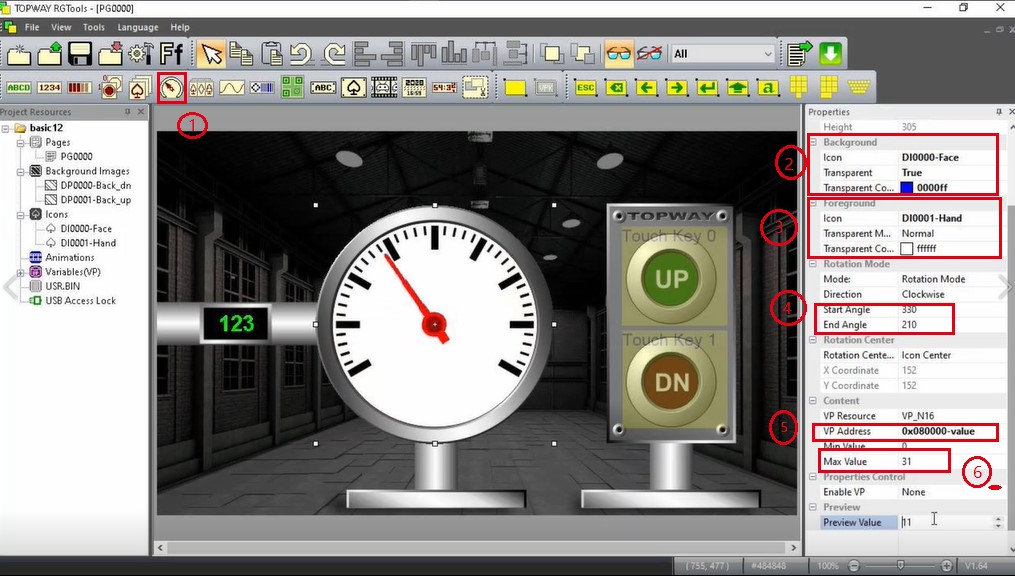Select the backspace key element tool
1015x576 pixels.
click(616, 87)
